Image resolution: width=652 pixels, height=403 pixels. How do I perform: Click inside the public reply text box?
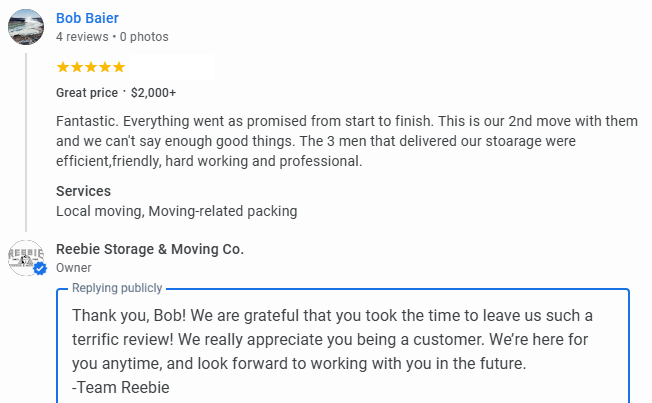pos(343,346)
